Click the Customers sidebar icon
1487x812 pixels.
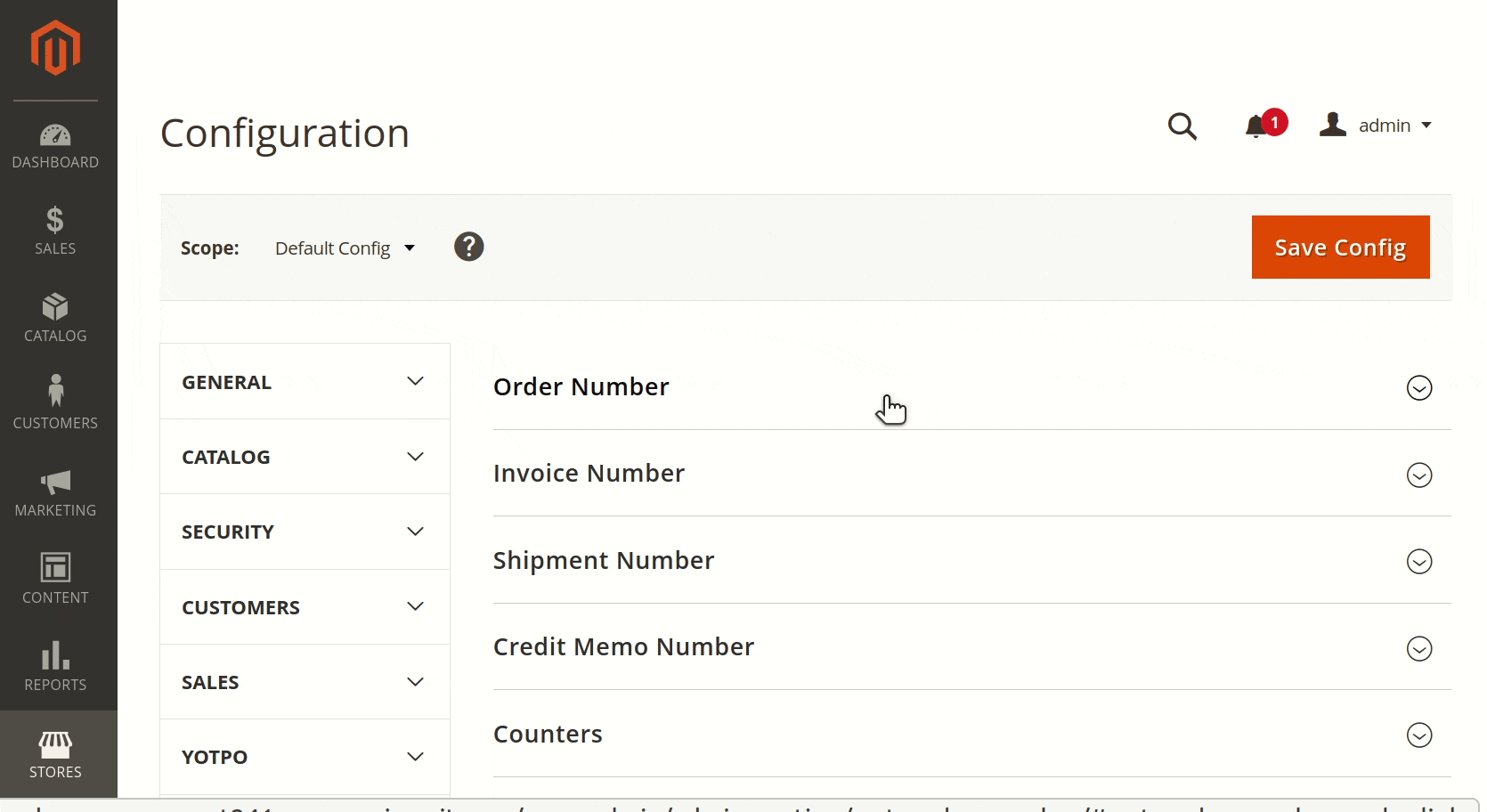tap(55, 402)
